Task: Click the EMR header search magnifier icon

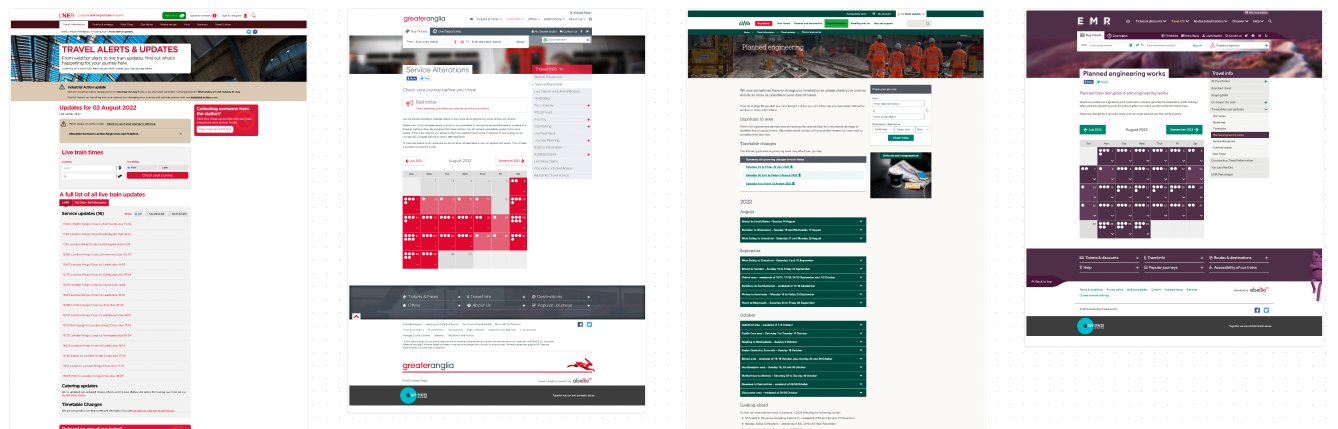Action: (1270, 21)
